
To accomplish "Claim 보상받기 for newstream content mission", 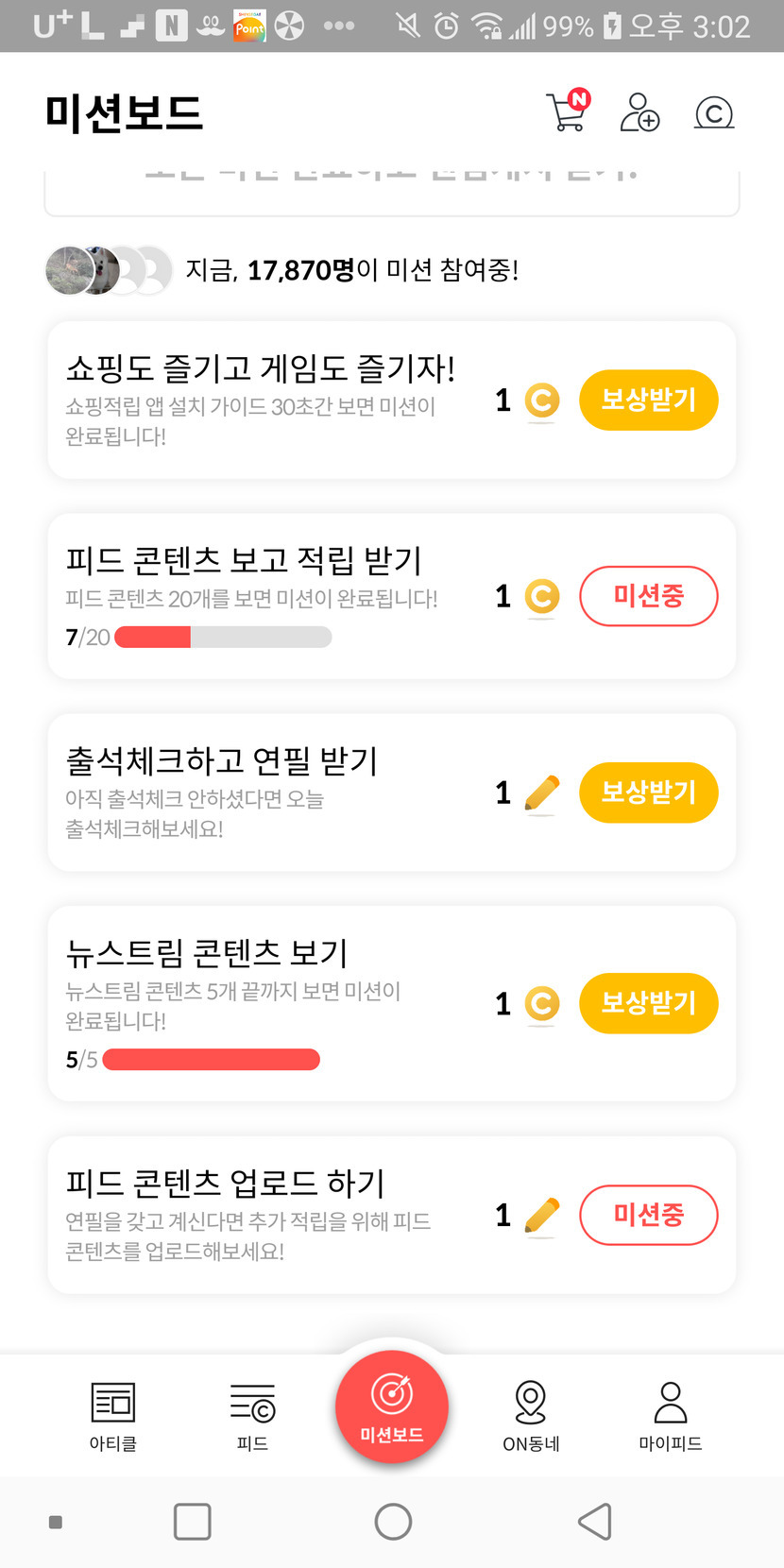I will (648, 1003).
